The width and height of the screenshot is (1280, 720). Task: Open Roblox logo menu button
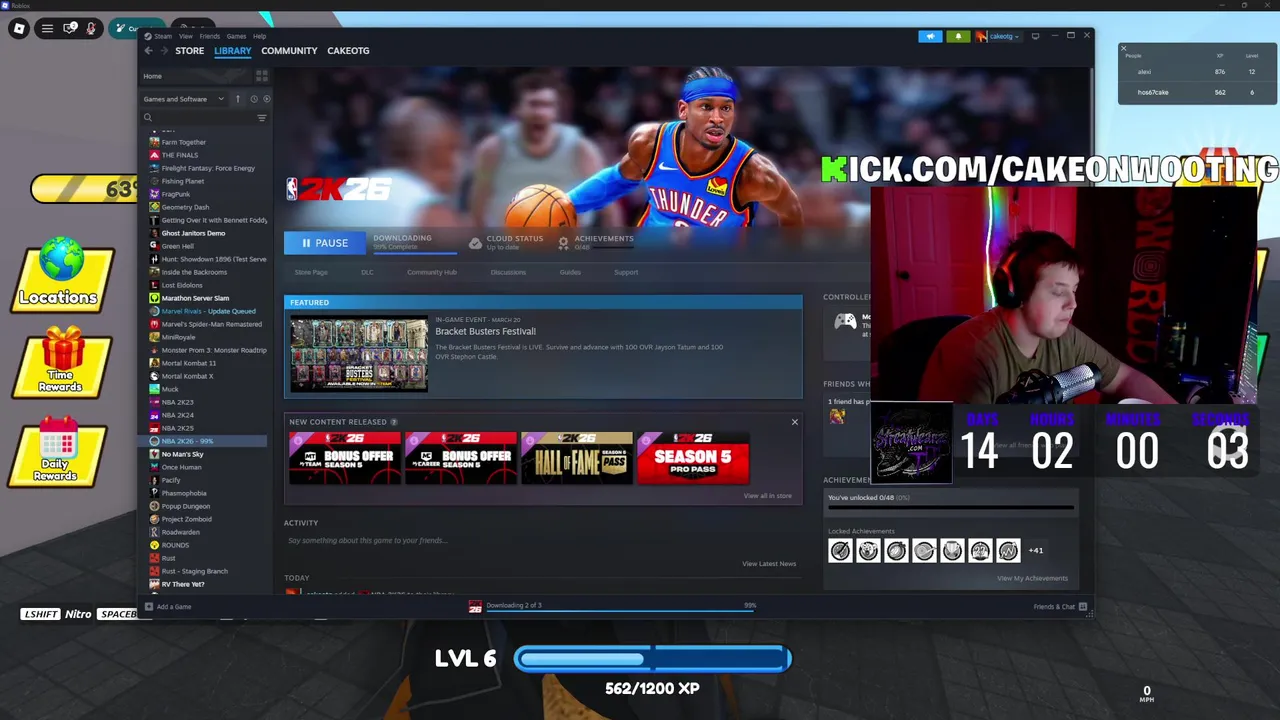[19, 29]
